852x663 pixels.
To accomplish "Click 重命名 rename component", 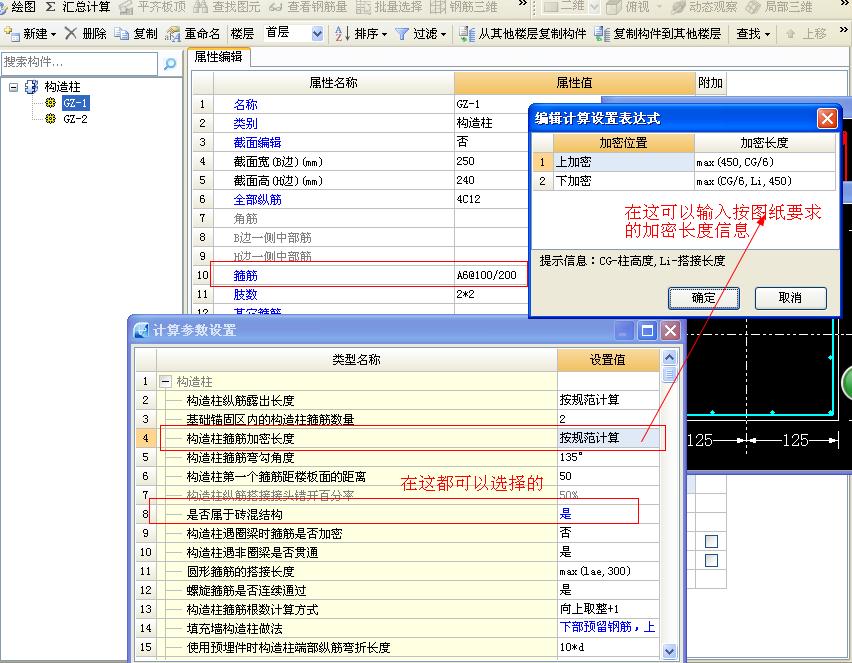I will click(x=192, y=34).
